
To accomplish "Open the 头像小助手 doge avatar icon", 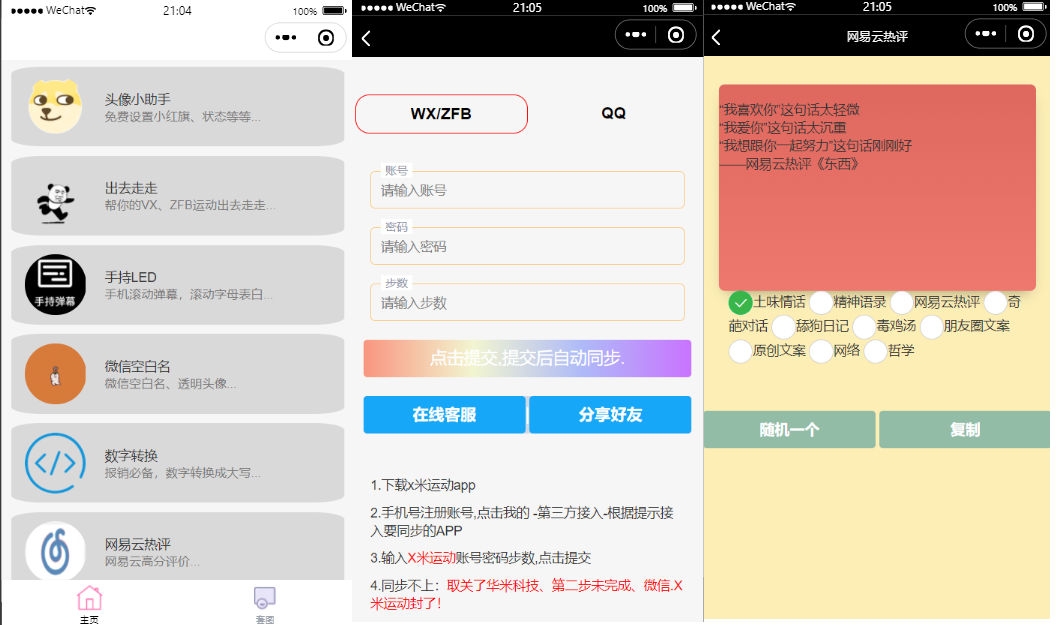I will [x=56, y=107].
